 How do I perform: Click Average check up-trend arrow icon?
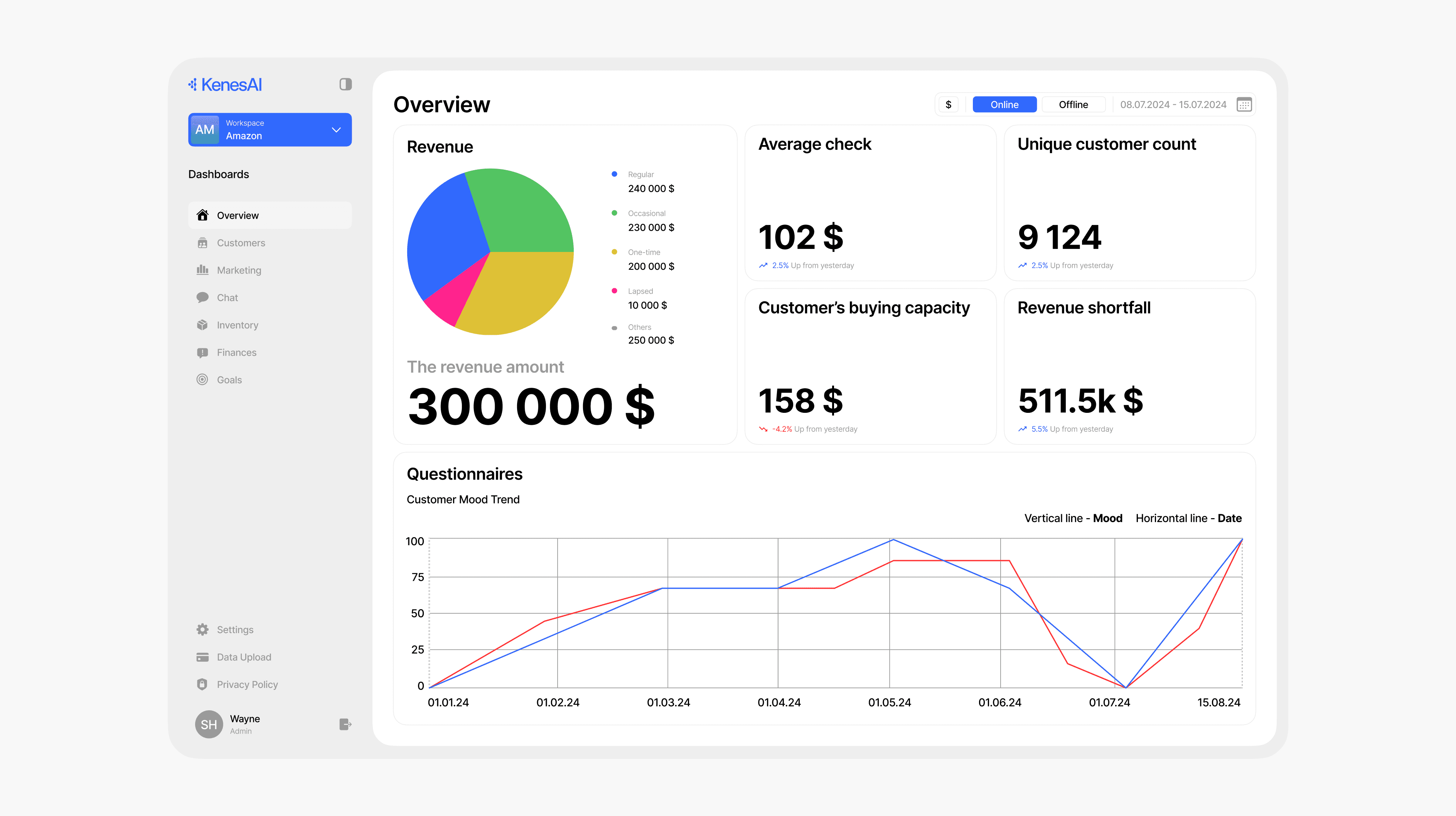[763, 265]
